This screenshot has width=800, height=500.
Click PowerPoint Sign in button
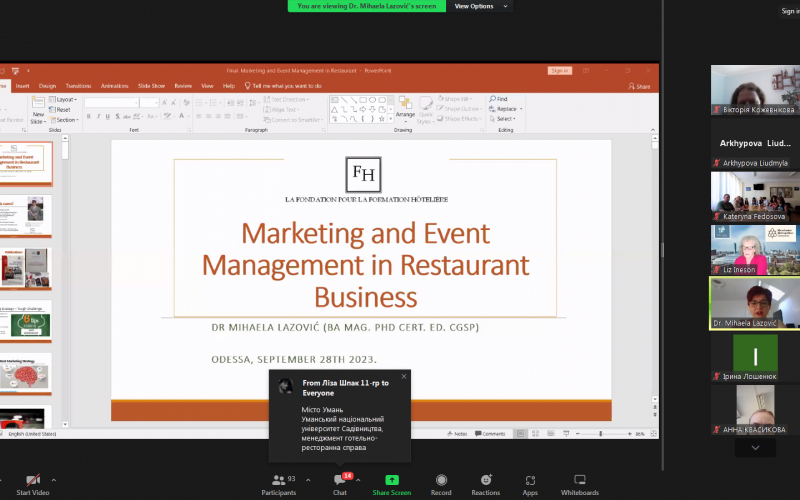coord(560,71)
